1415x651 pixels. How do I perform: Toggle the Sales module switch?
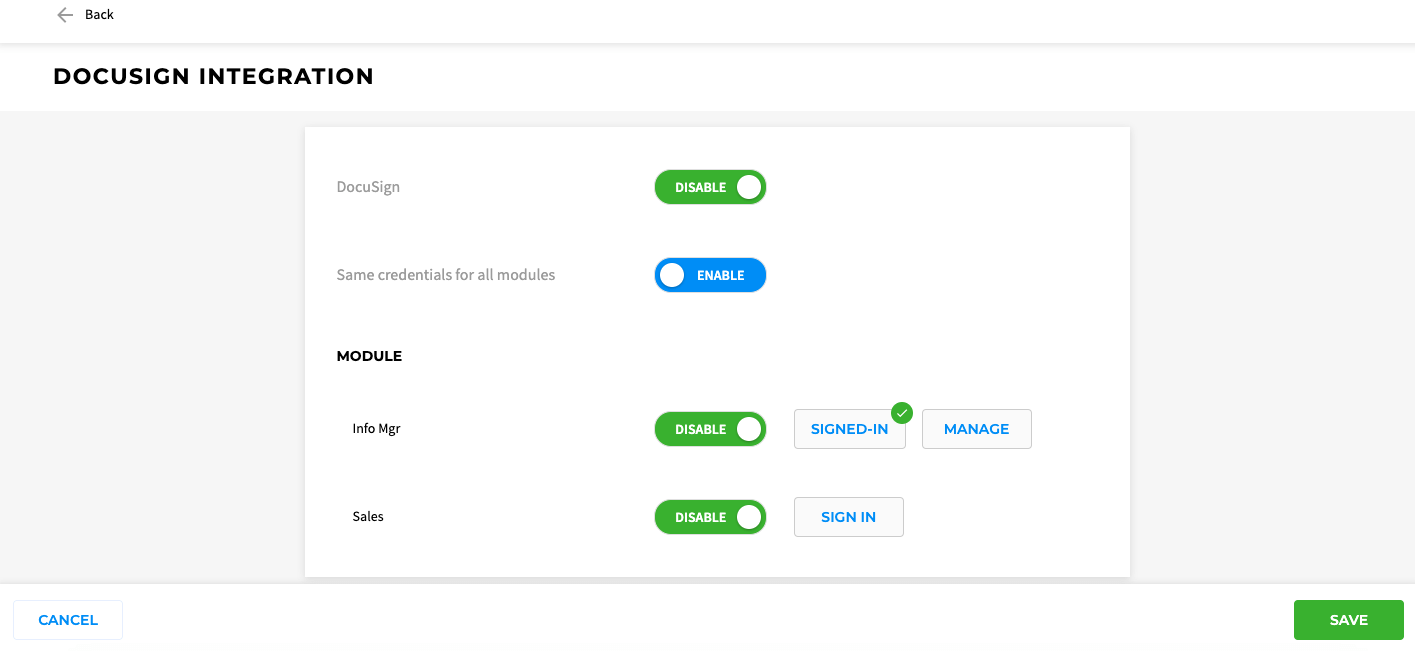click(710, 517)
